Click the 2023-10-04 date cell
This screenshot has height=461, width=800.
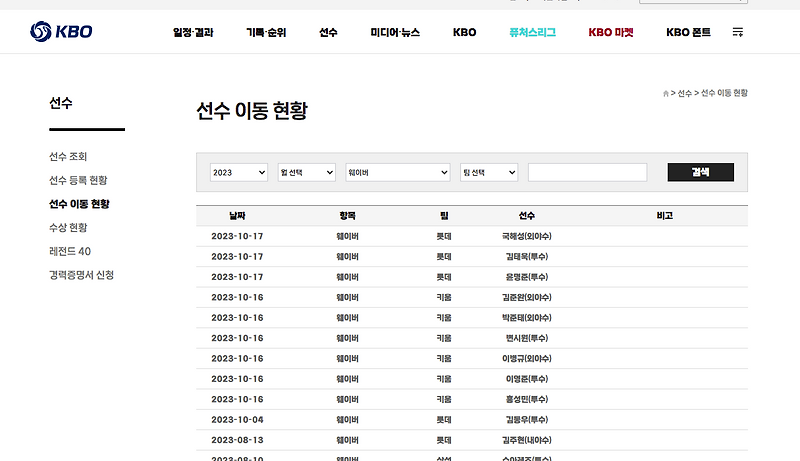(x=237, y=420)
